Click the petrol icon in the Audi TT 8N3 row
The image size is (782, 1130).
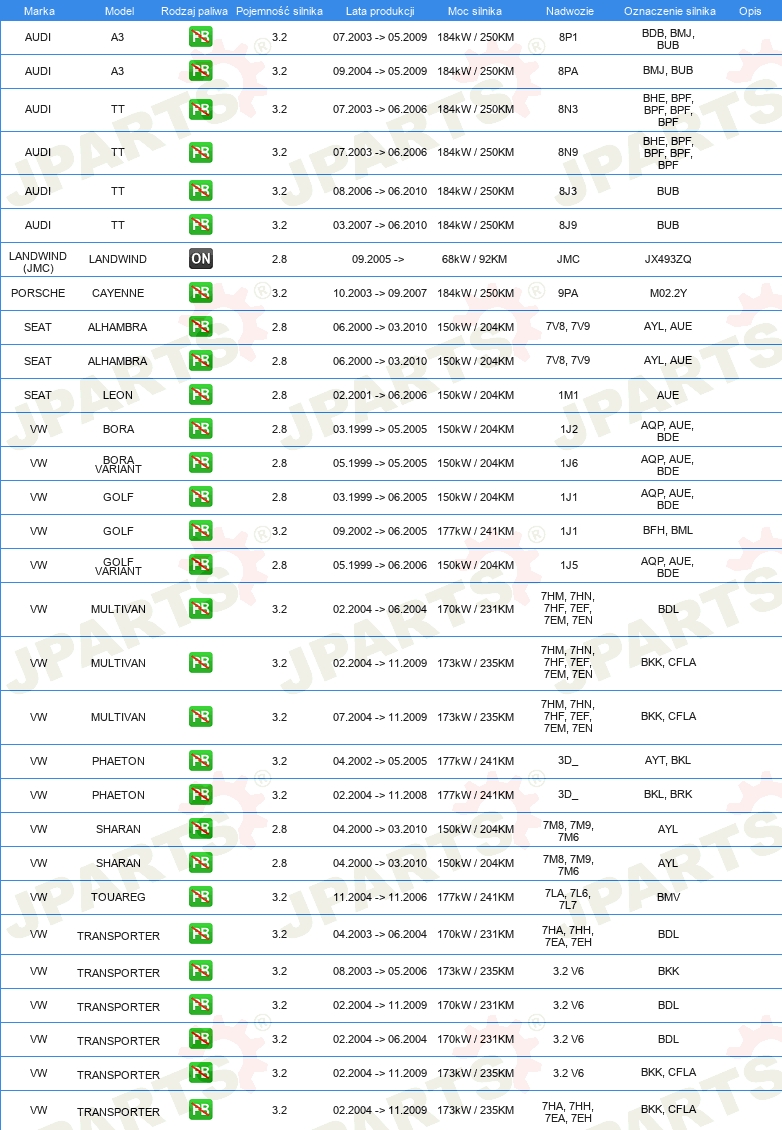[200, 109]
